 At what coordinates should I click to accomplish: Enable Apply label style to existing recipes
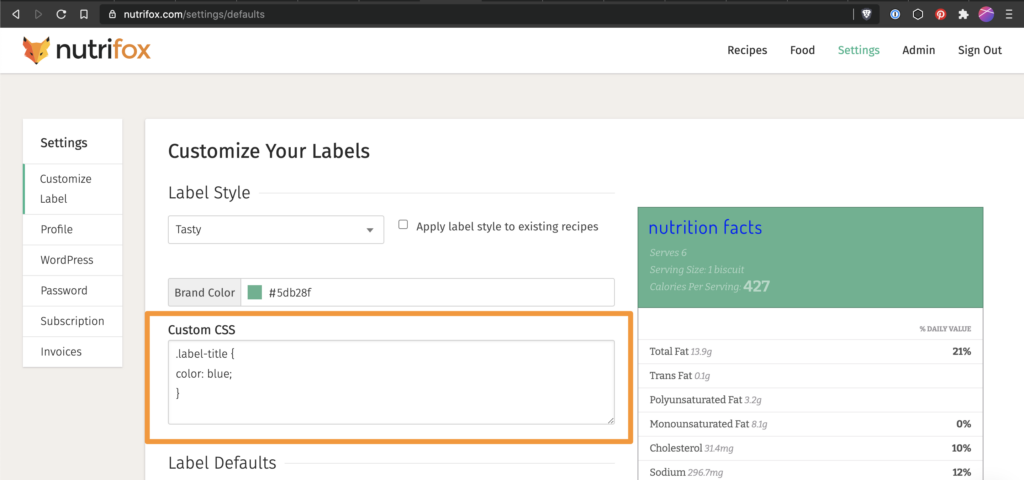click(403, 225)
